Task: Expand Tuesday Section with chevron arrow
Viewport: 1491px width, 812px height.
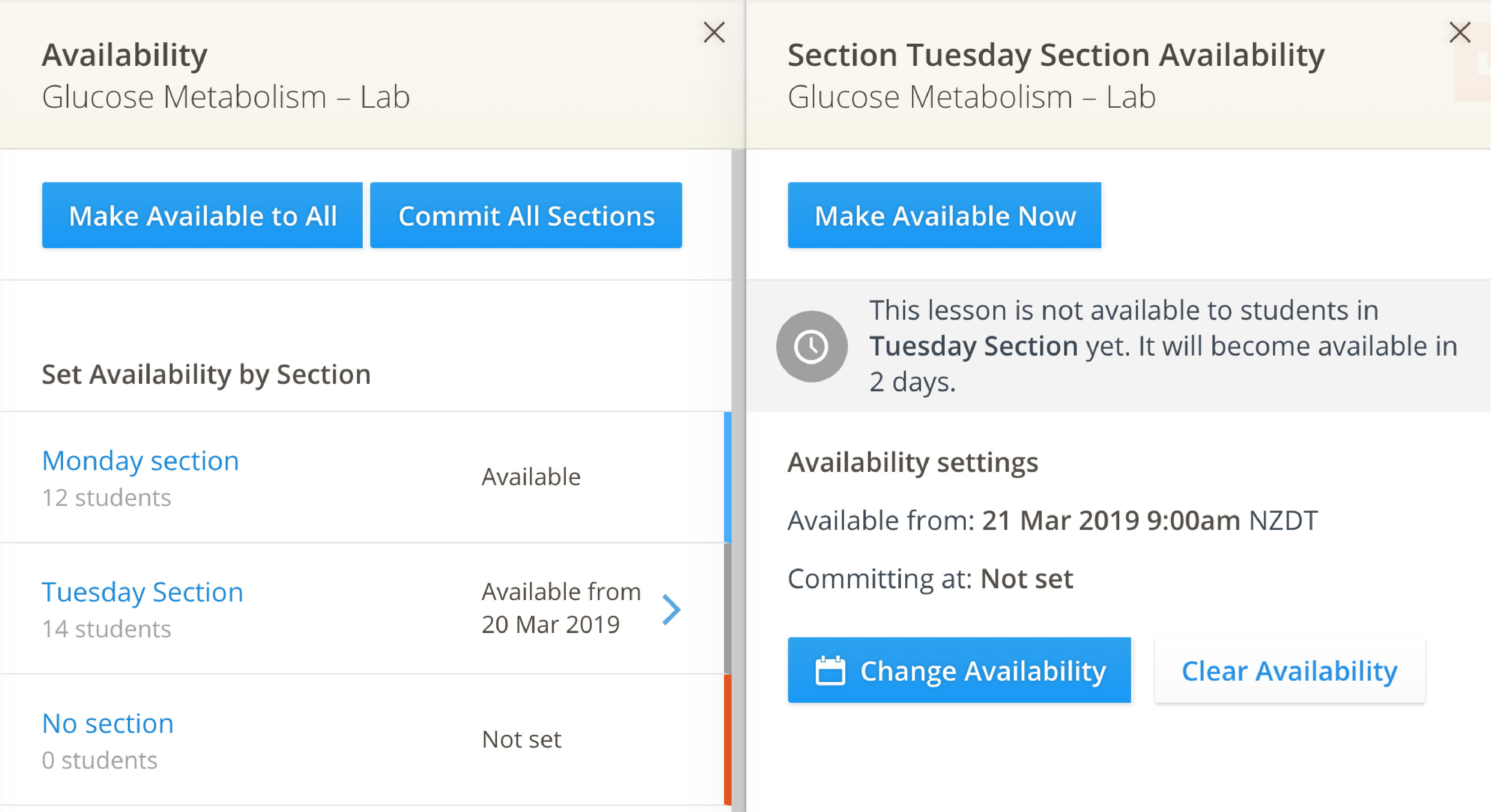Action: (671, 609)
